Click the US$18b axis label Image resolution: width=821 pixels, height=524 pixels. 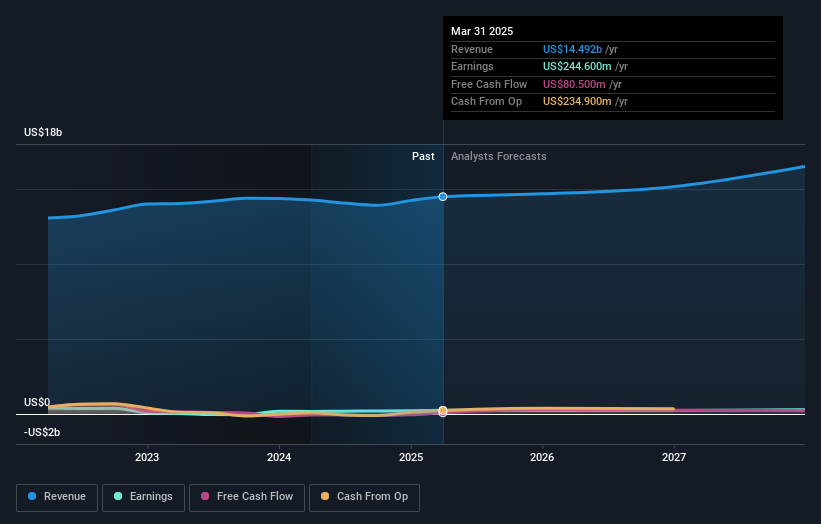(43, 132)
